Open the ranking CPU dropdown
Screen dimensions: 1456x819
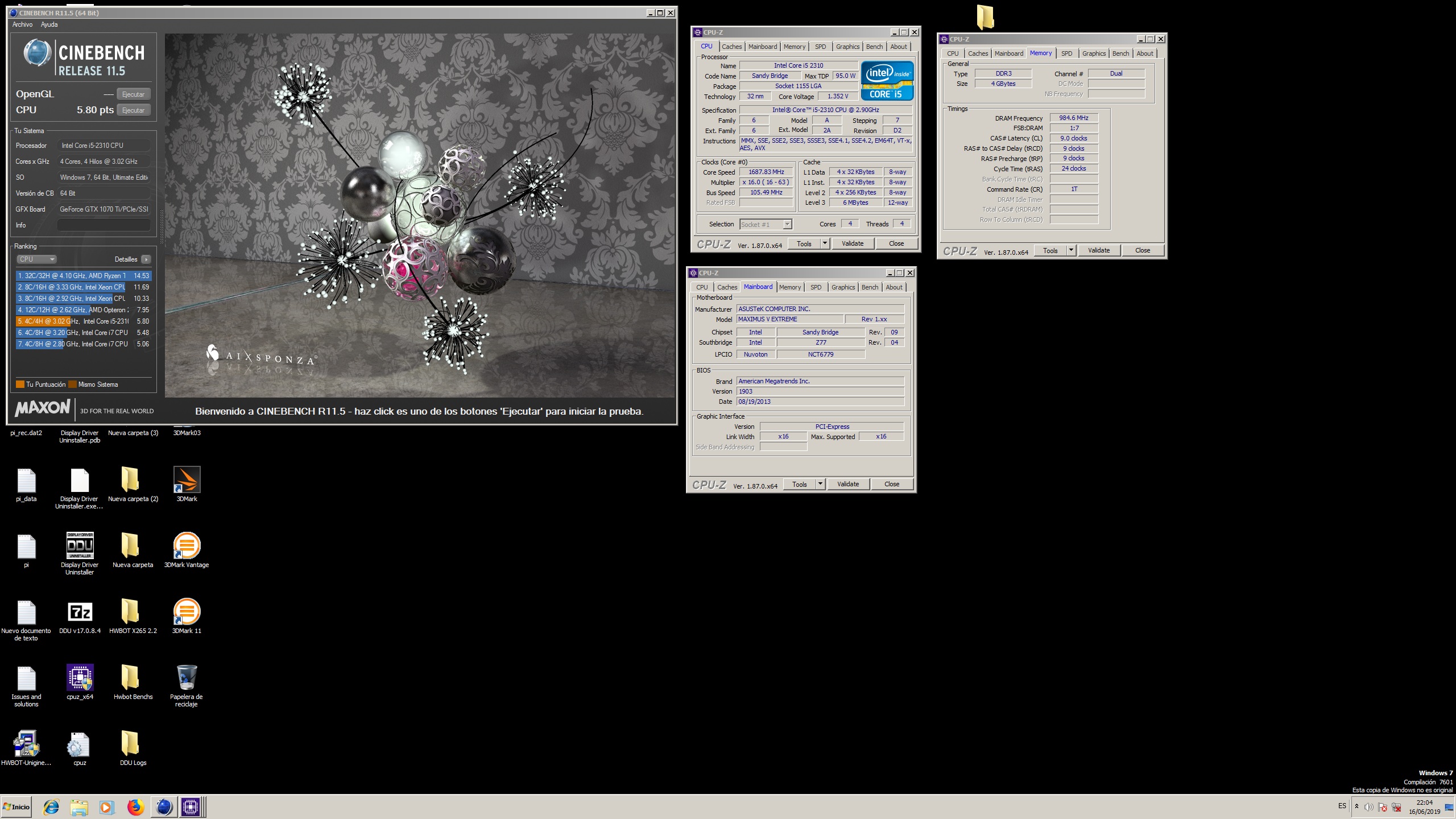[x=36, y=259]
